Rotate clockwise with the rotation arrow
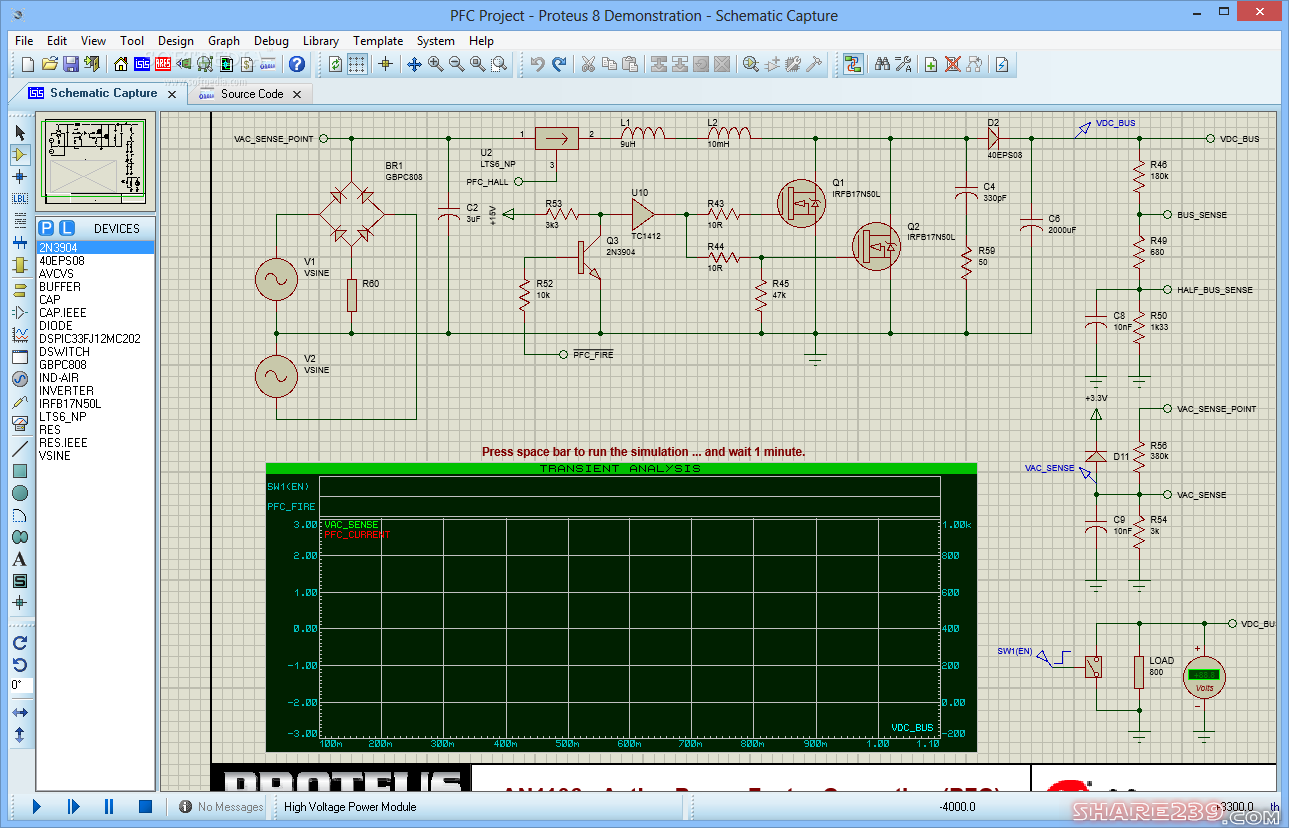The width and height of the screenshot is (1289, 828). click(20, 643)
